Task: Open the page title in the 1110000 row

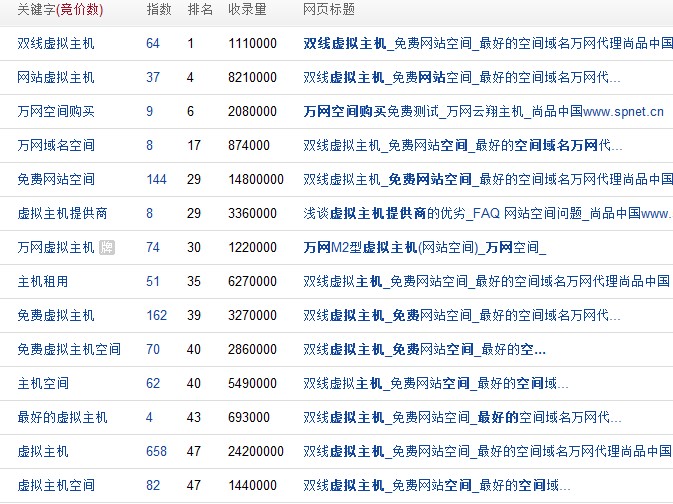Action: point(488,43)
